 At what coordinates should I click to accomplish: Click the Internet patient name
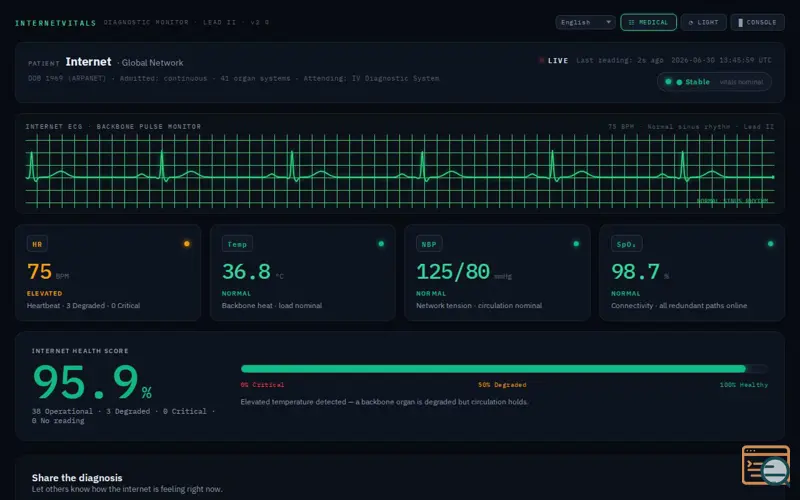88,62
